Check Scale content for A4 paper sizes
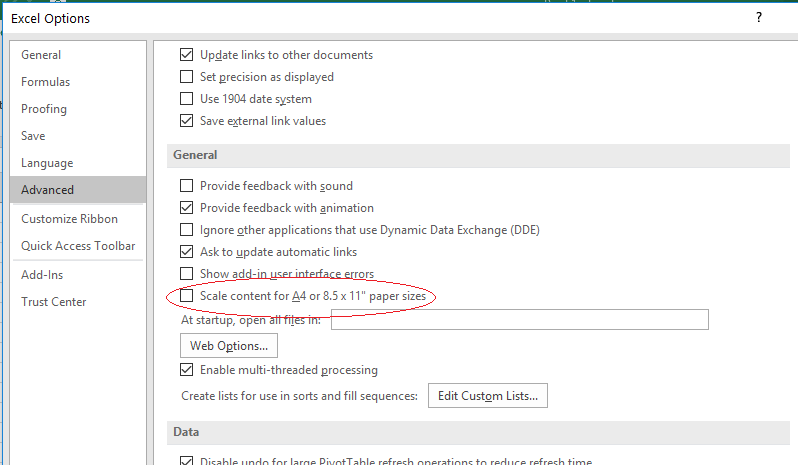The width and height of the screenshot is (798, 465). point(187,296)
